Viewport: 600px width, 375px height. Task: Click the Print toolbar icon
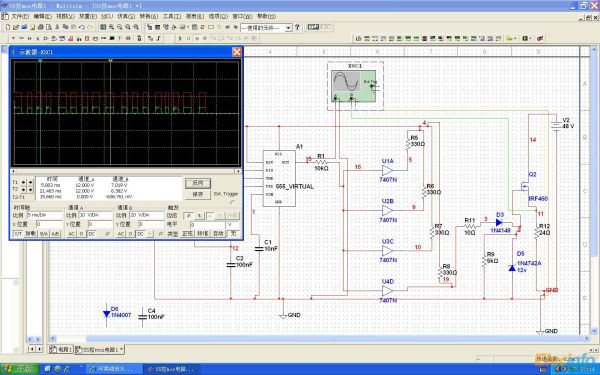pos(40,27)
